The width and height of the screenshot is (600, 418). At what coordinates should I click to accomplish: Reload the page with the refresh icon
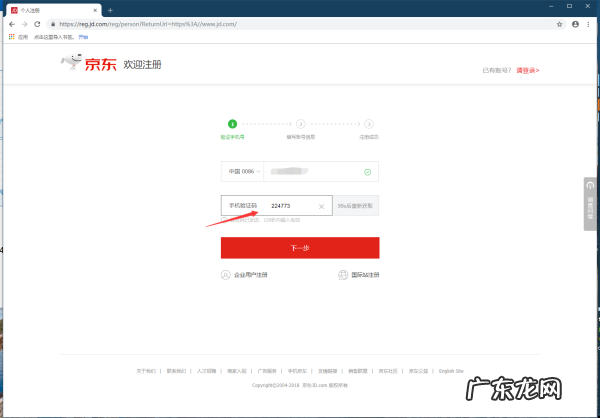pyautogui.click(x=38, y=23)
